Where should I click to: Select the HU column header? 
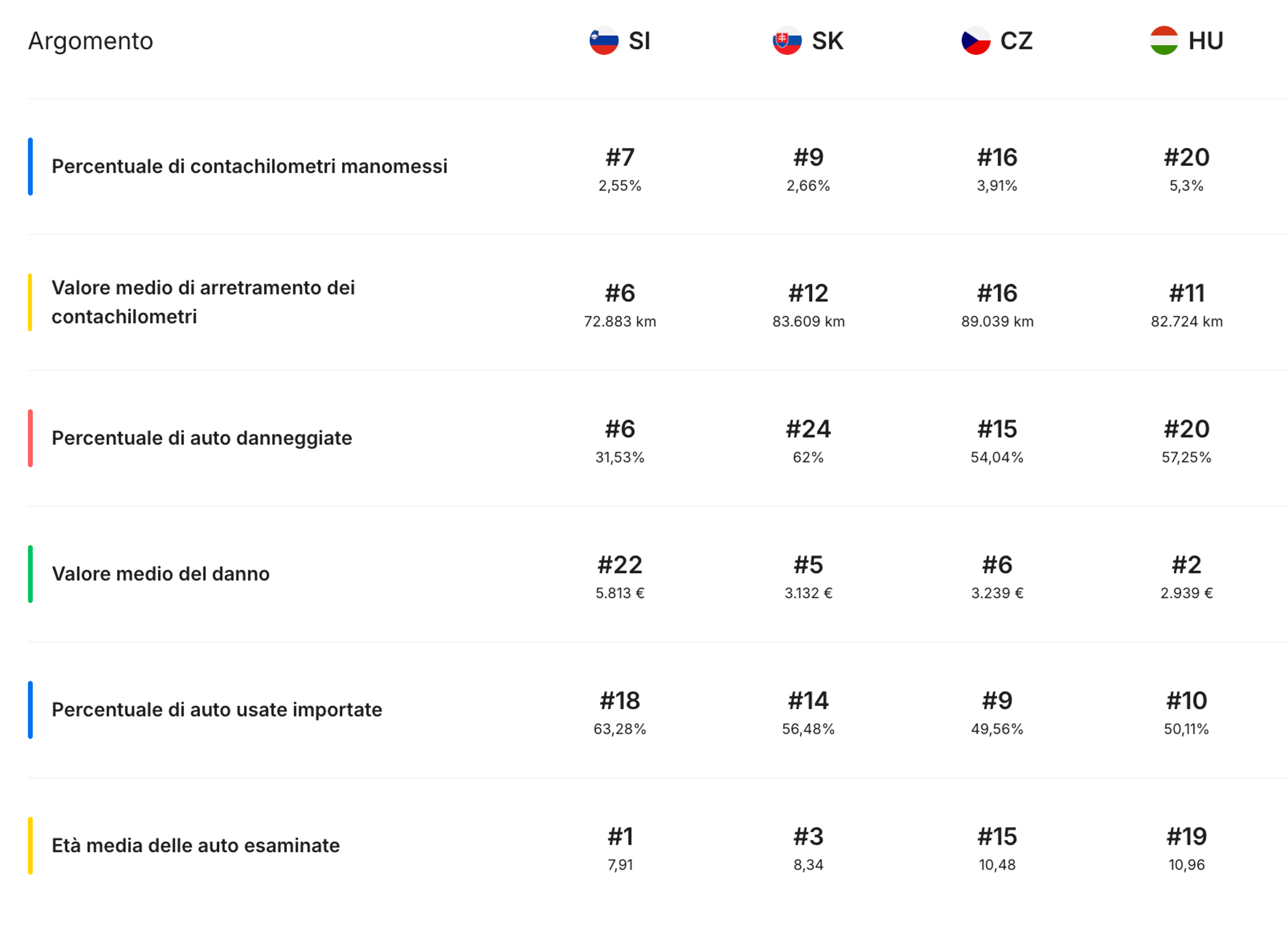click(x=1187, y=40)
